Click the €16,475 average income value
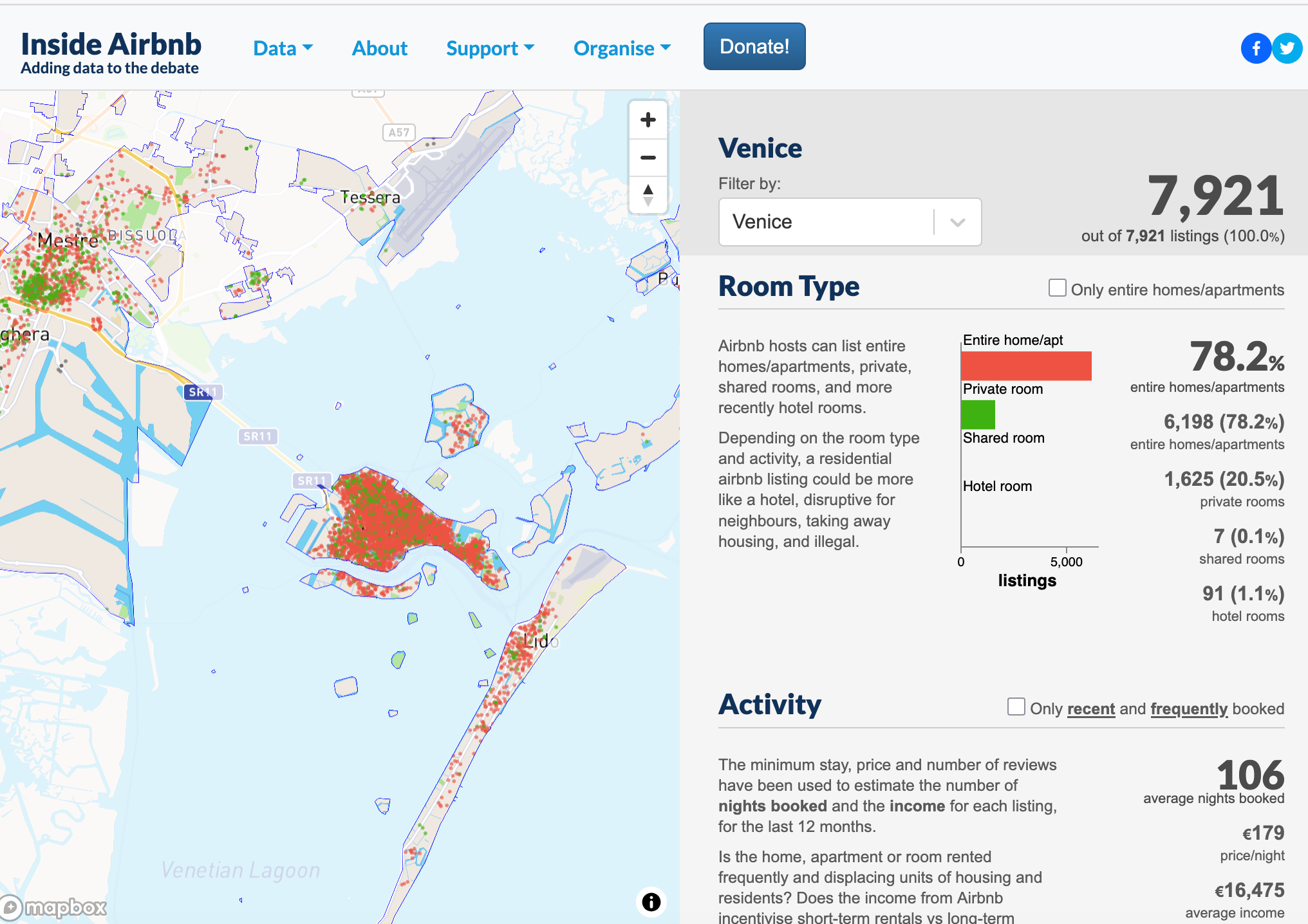This screenshot has height=924, width=1308. tap(1249, 891)
